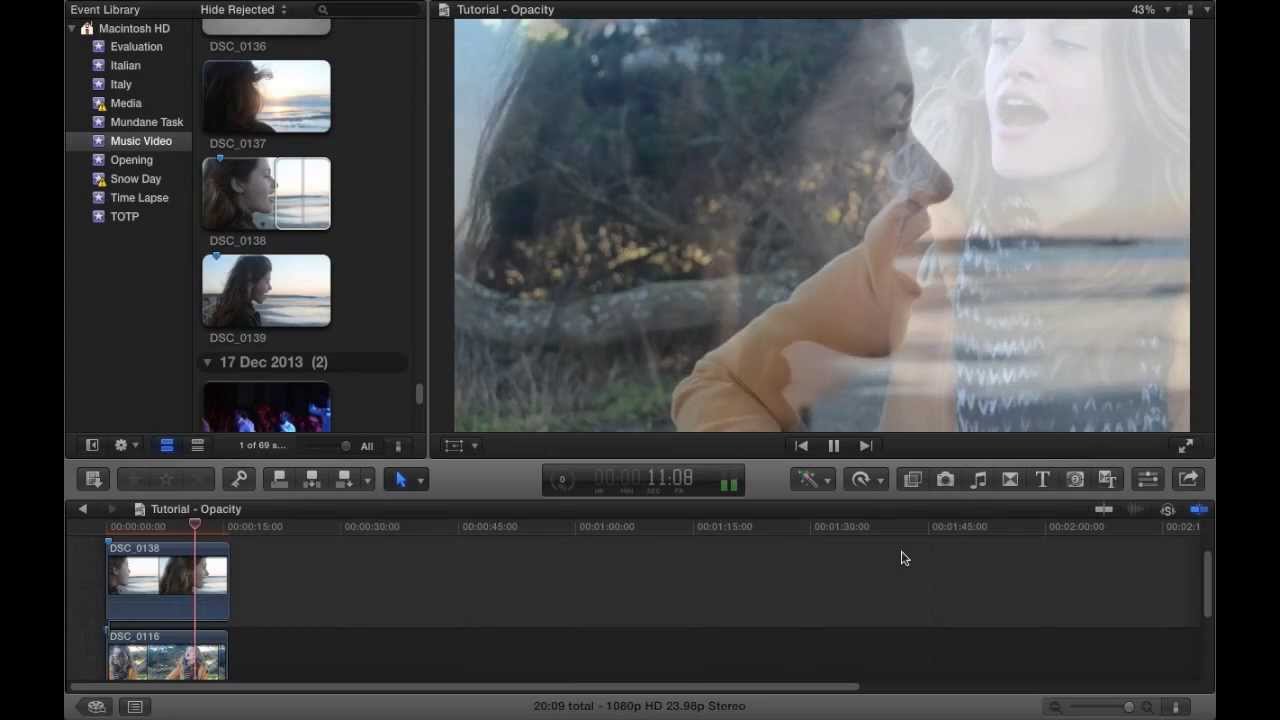
Task: Toggle the audio meters display
Action: pos(729,484)
